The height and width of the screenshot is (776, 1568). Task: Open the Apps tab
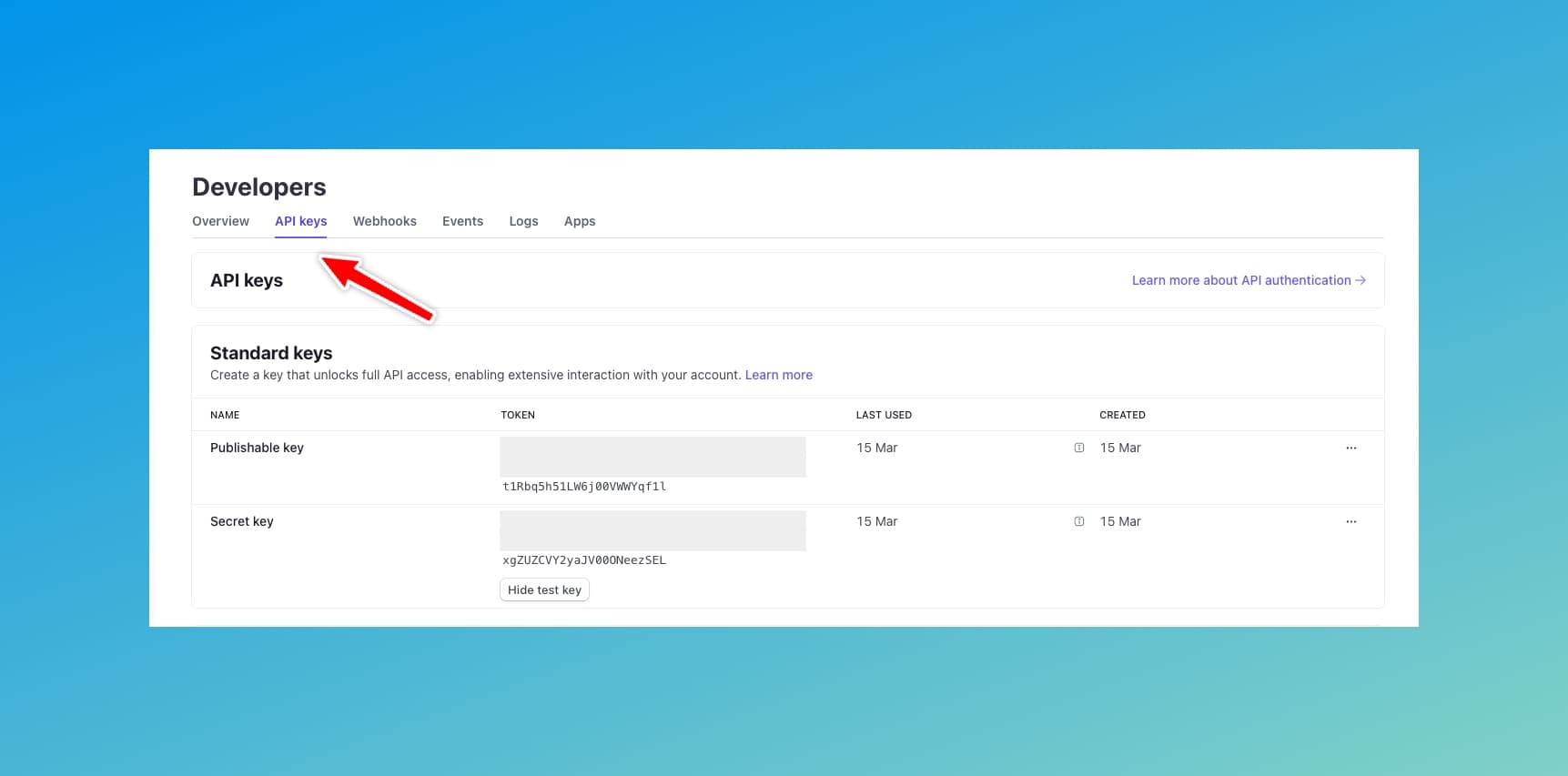click(580, 221)
